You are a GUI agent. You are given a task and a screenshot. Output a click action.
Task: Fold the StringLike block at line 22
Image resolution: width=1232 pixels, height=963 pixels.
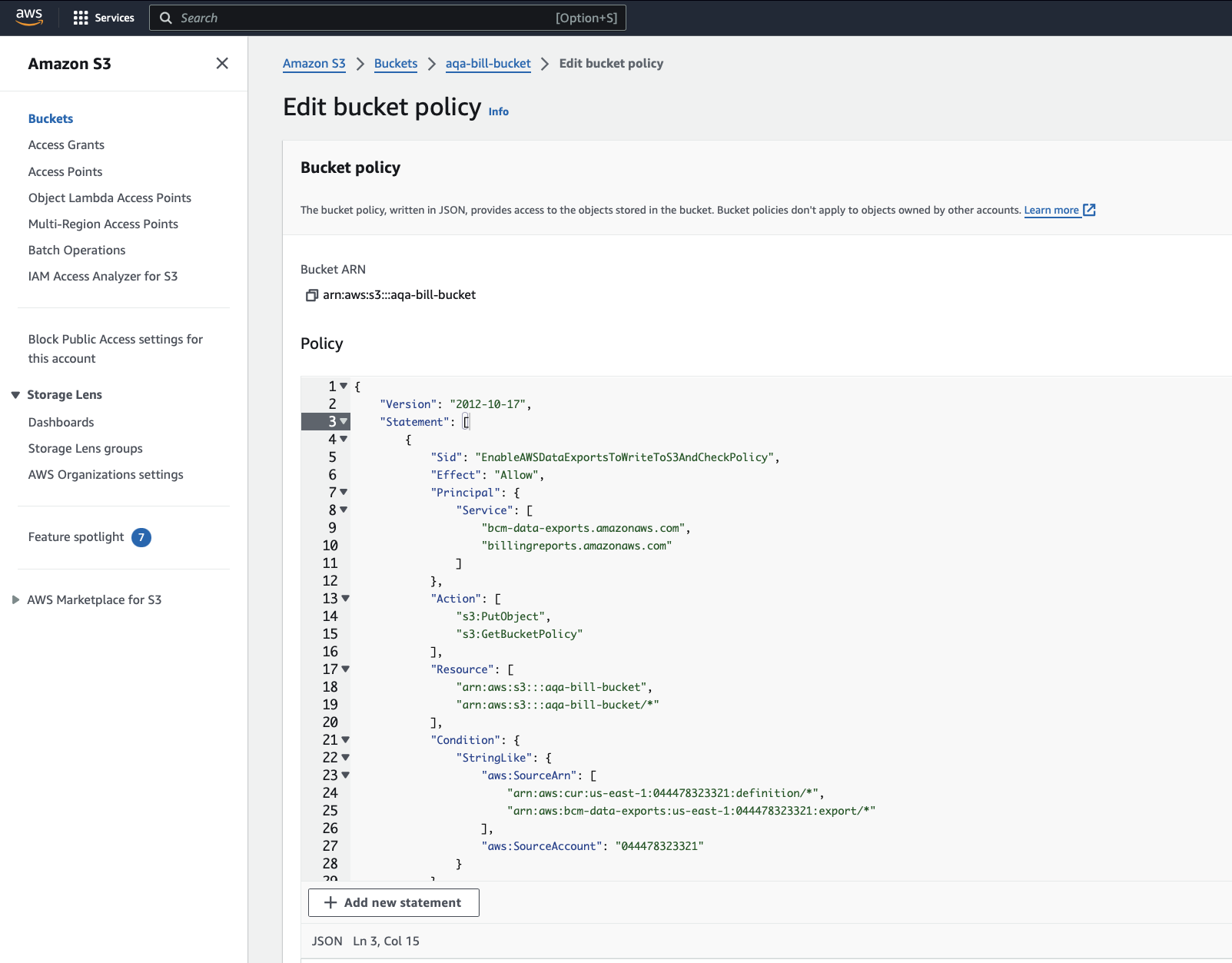(345, 757)
